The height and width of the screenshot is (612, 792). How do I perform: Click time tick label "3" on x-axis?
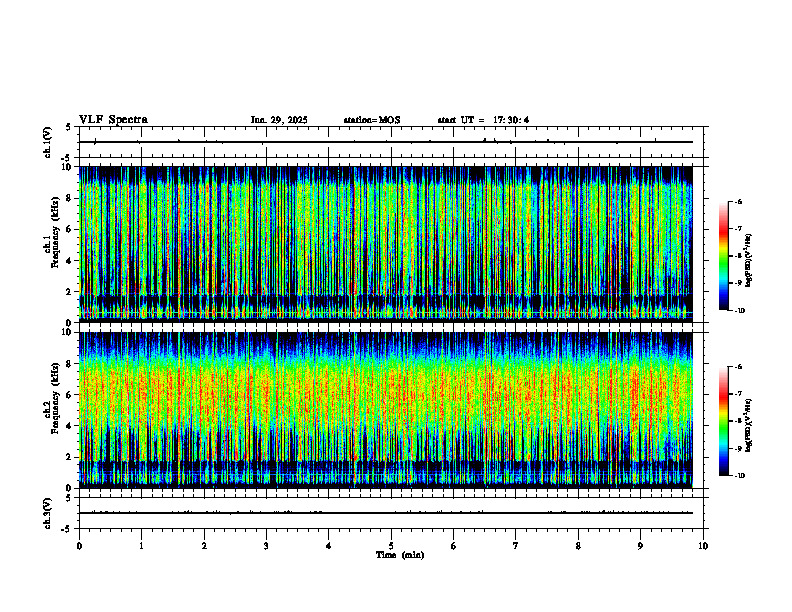(x=266, y=546)
